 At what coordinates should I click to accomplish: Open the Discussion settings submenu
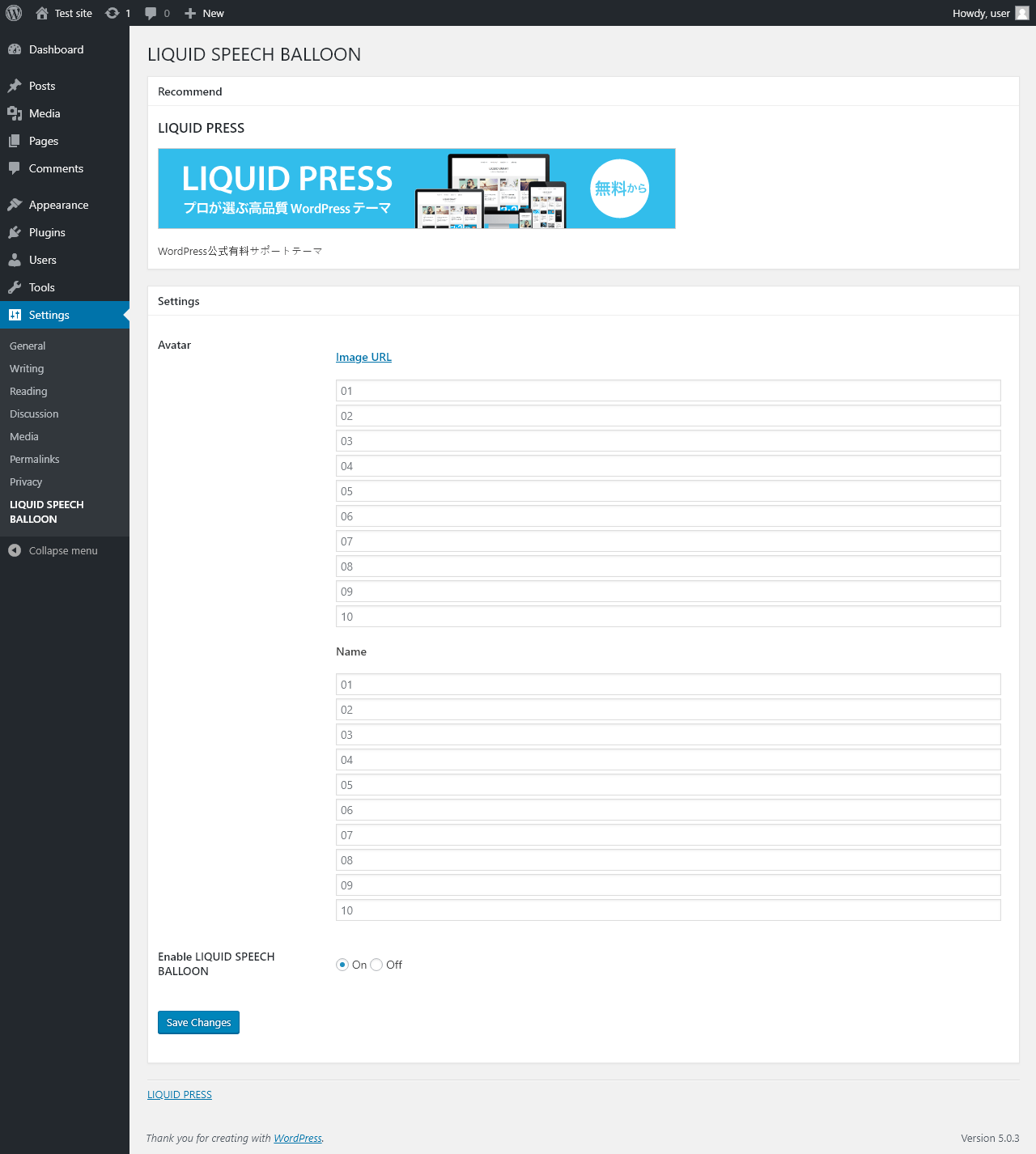34,414
